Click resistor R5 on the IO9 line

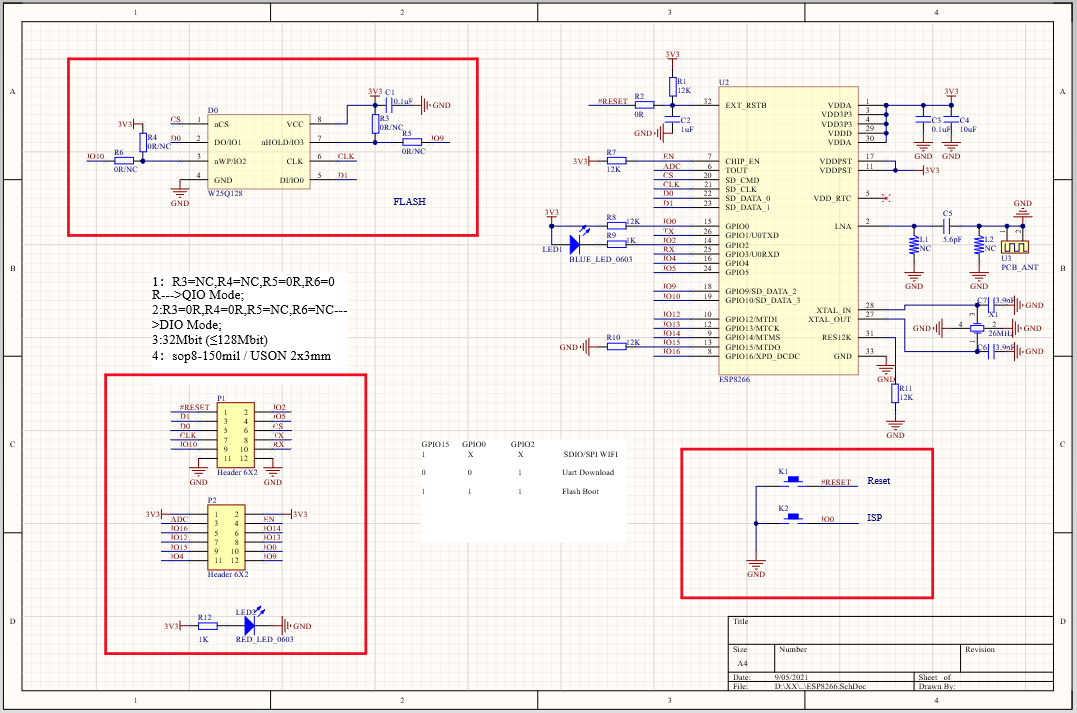pos(411,142)
